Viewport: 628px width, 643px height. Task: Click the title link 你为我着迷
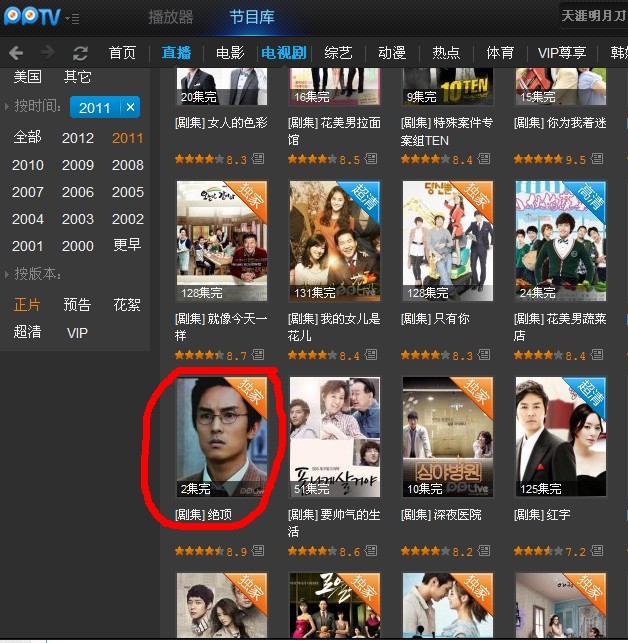576,123
